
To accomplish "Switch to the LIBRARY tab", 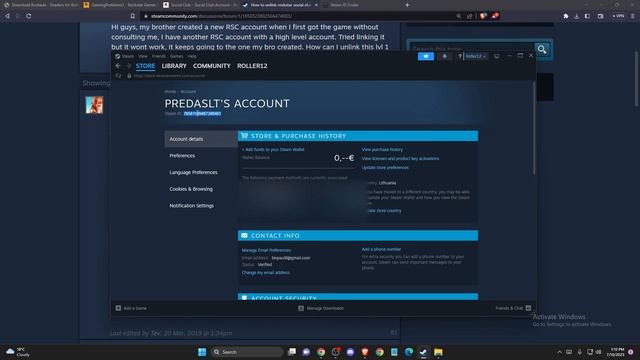I will (x=174, y=66).
